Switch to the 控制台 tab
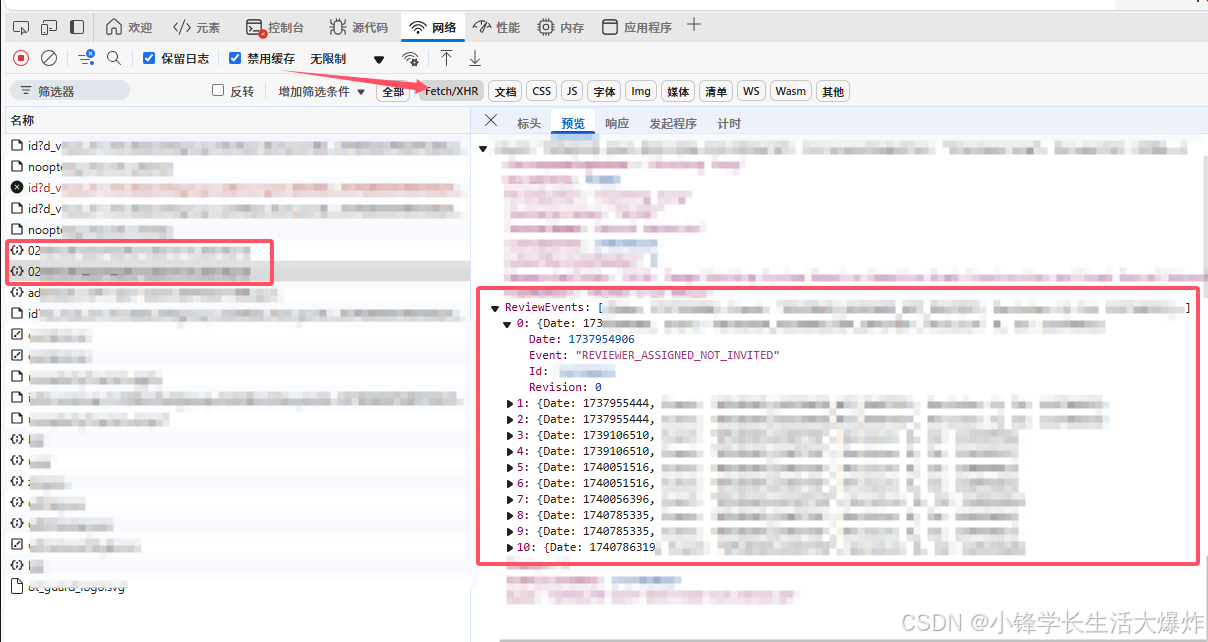The image size is (1208, 642). click(x=275, y=27)
